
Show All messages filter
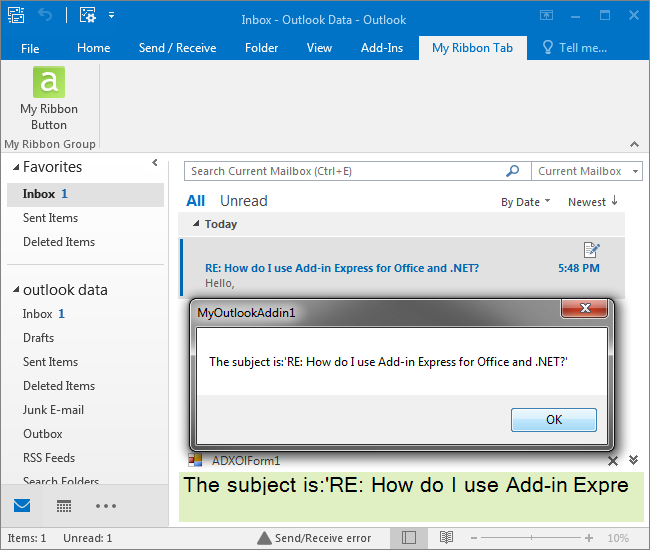195,201
